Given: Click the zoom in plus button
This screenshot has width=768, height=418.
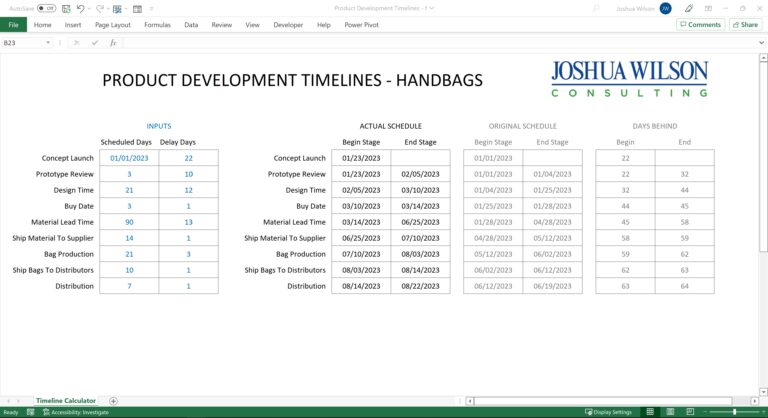Looking at the screenshot, I should [762, 412].
